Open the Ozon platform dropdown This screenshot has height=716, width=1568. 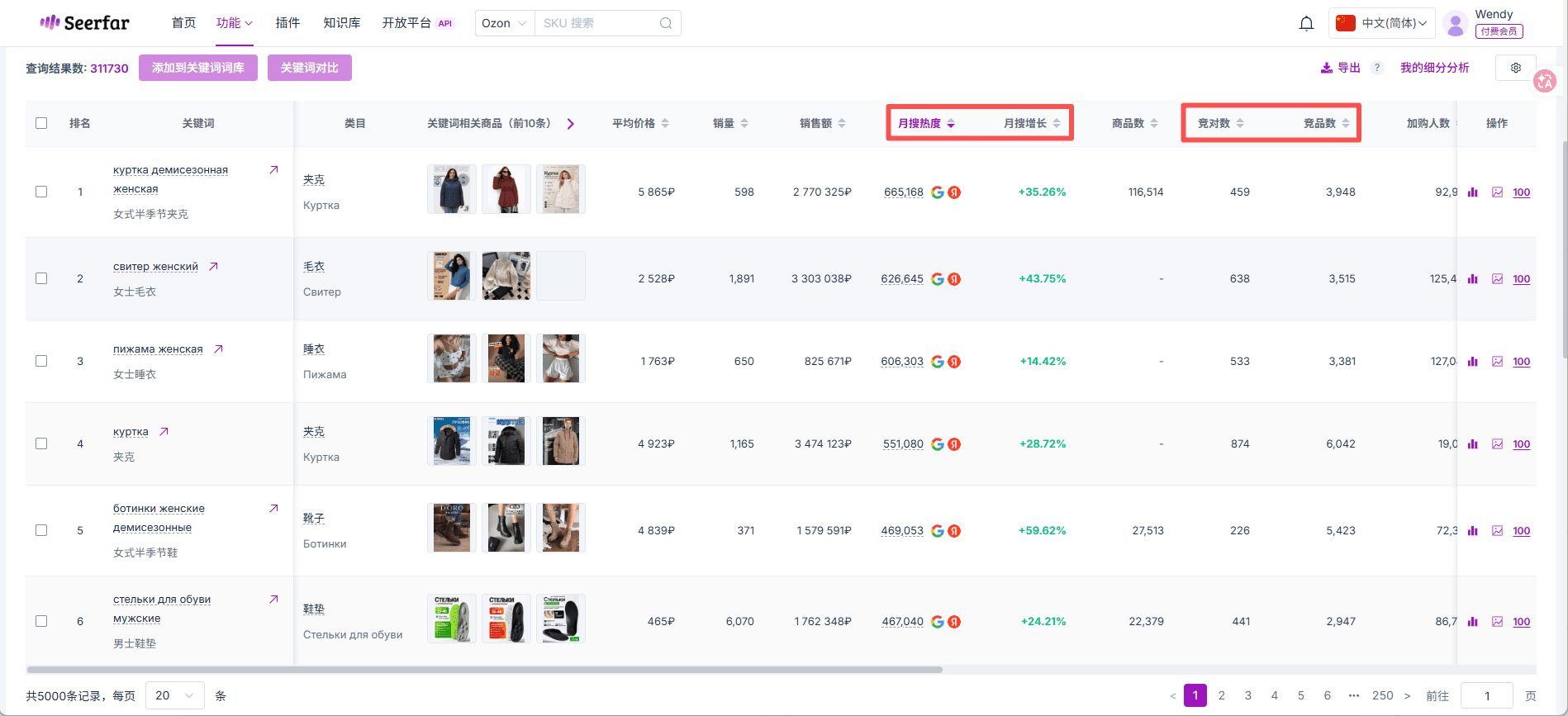[x=505, y=23]
